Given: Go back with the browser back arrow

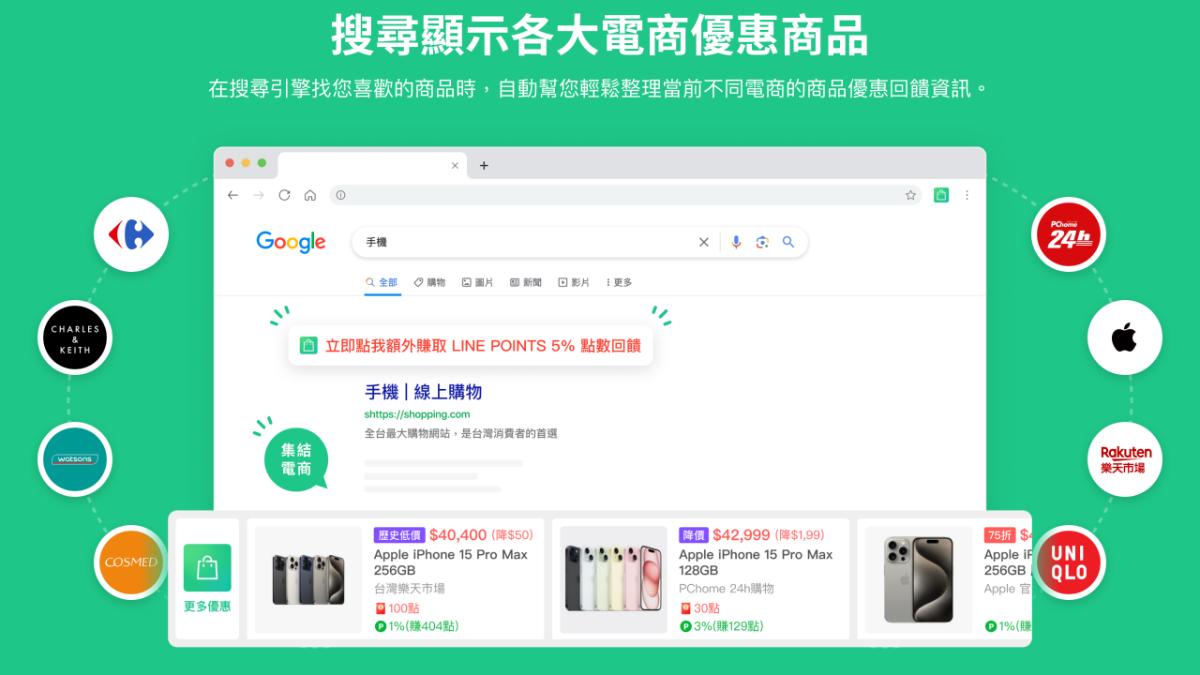Looking at the screenshot, I should click(233, 195).
